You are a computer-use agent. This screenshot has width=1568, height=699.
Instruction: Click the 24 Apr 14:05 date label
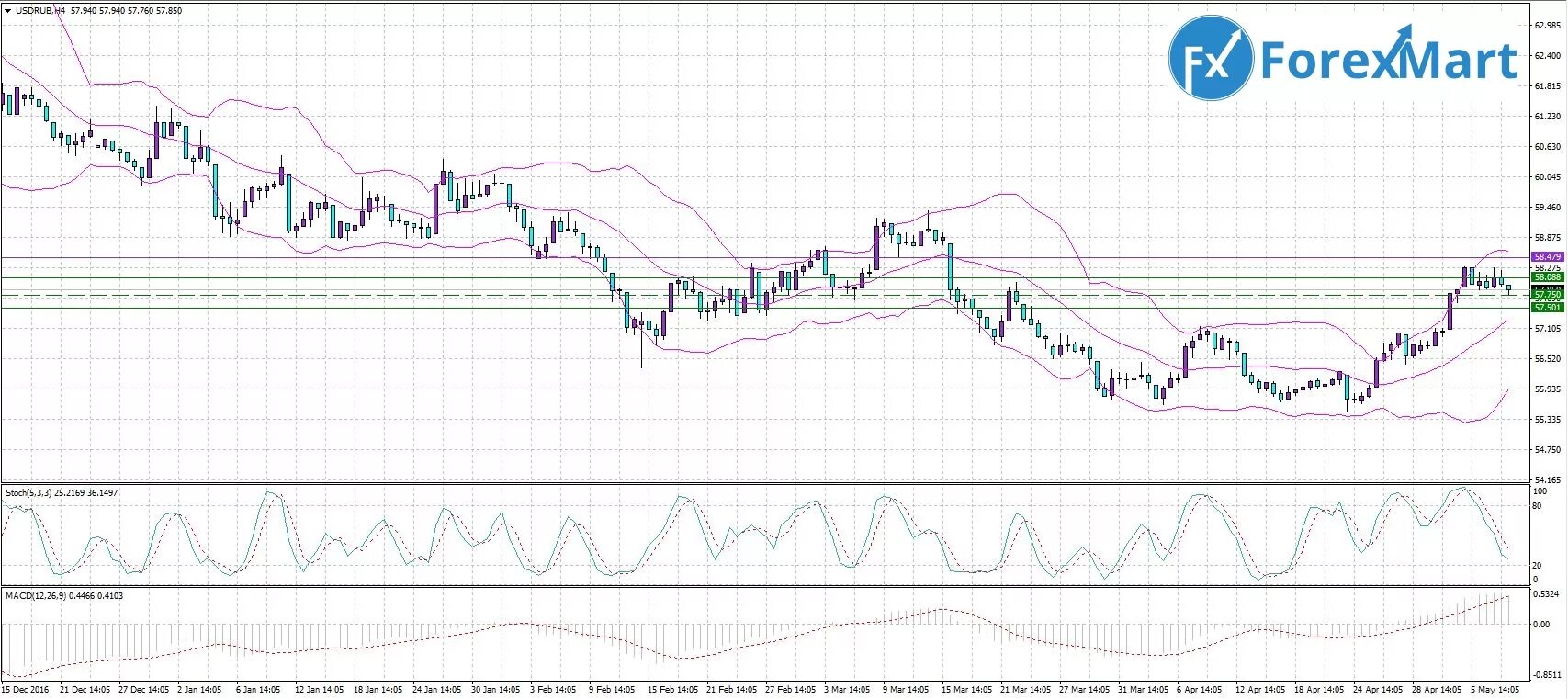point(1378,689)
